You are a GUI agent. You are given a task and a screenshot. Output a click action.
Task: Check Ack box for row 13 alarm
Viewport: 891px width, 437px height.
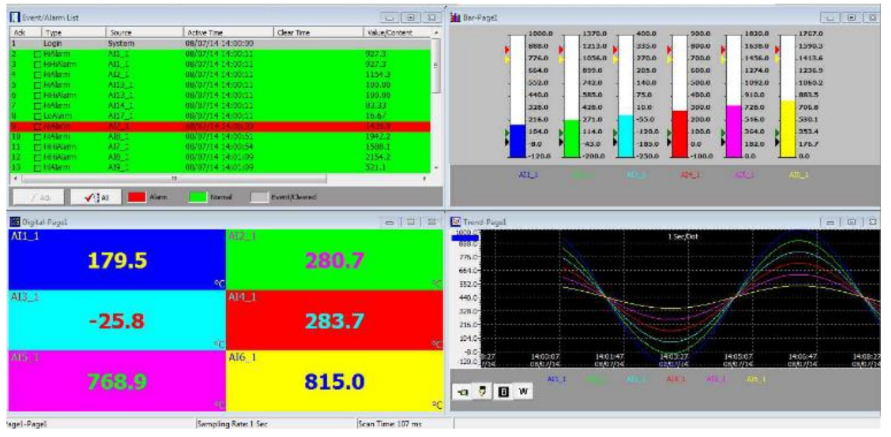tap(38, 168)
